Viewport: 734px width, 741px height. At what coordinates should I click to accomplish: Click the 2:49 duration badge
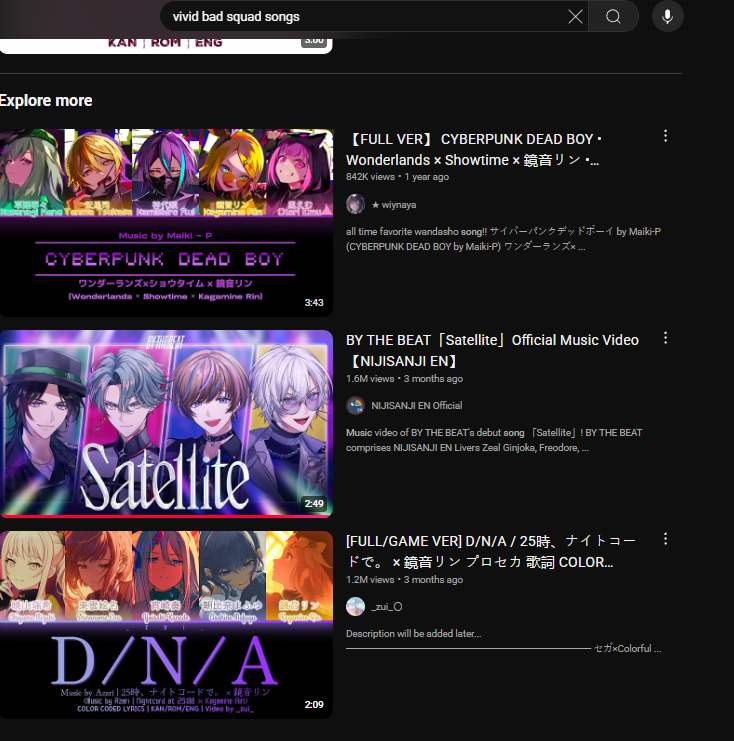pos(314,504)
